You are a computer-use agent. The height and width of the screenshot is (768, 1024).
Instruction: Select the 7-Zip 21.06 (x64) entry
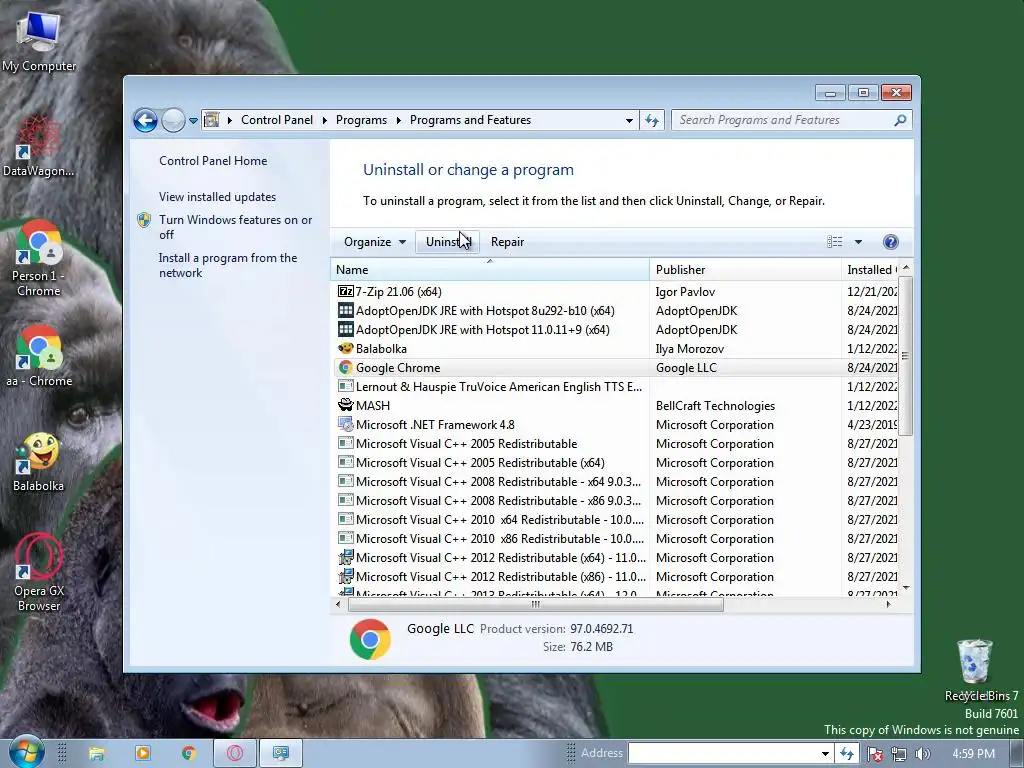click(616, 292)
